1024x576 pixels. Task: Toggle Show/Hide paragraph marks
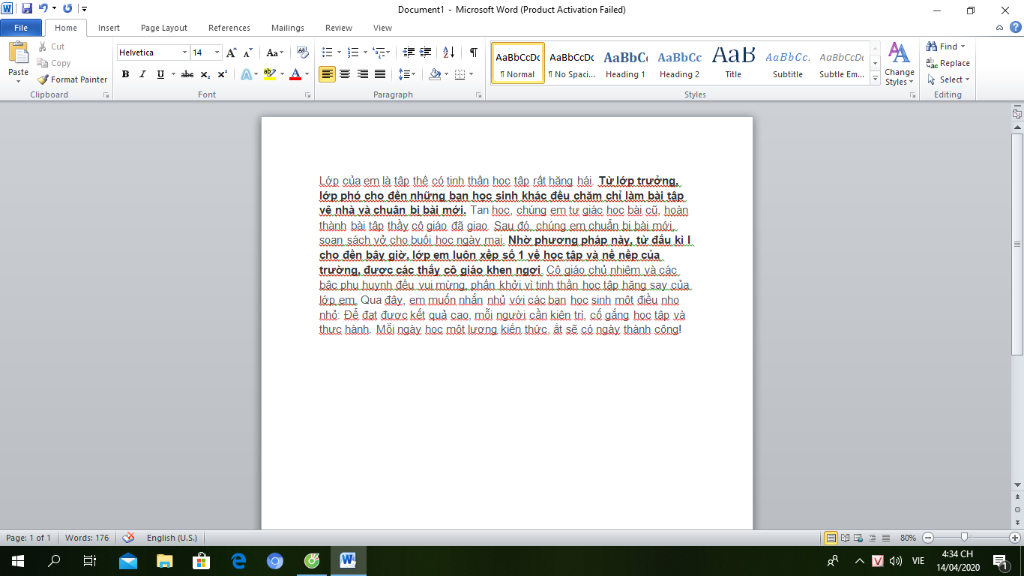473,52
